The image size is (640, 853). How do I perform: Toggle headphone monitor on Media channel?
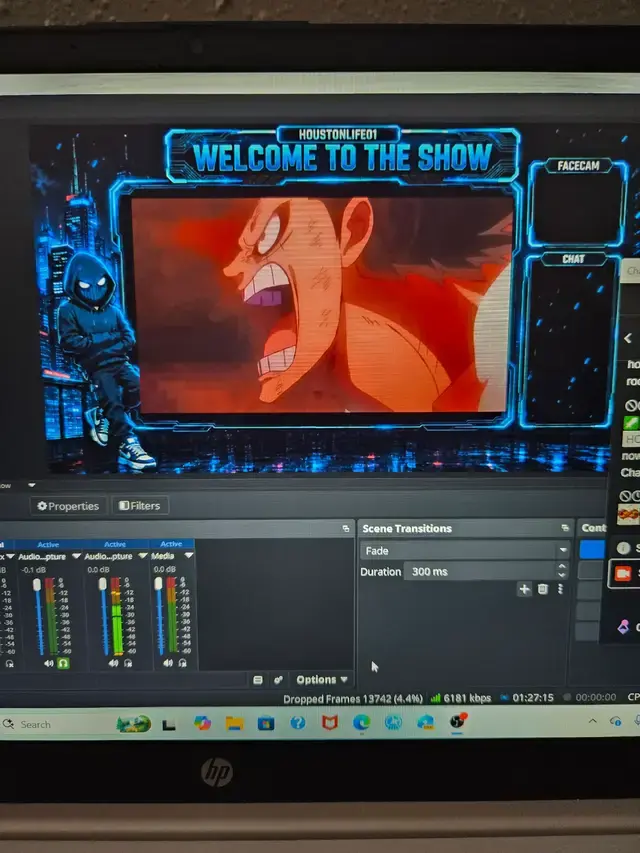tap(182, 663)
